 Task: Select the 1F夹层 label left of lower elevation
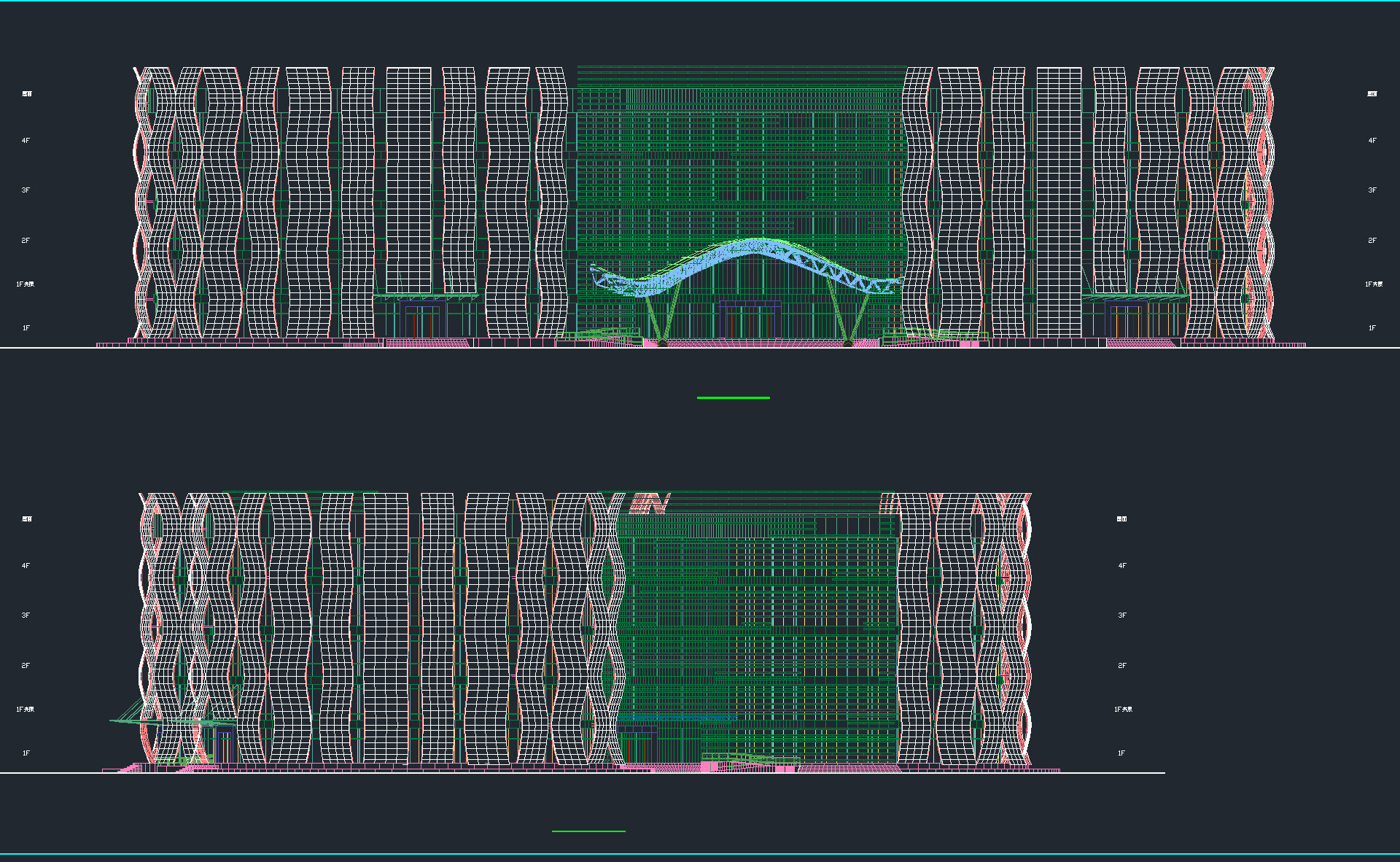26,710
